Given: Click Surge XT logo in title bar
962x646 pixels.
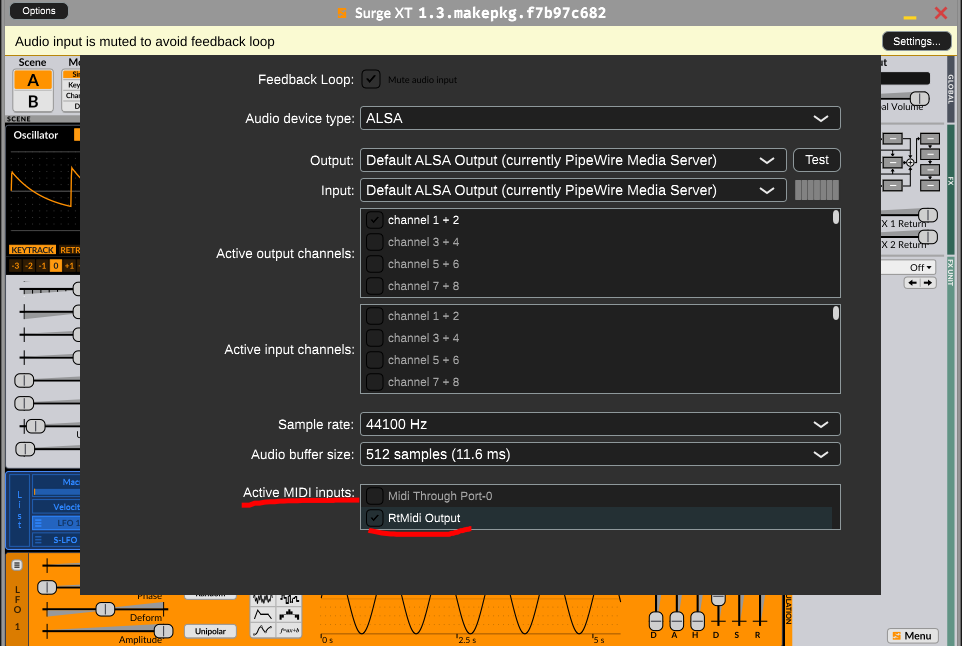Looking at the screenshot, I should (x=342, y=13).
